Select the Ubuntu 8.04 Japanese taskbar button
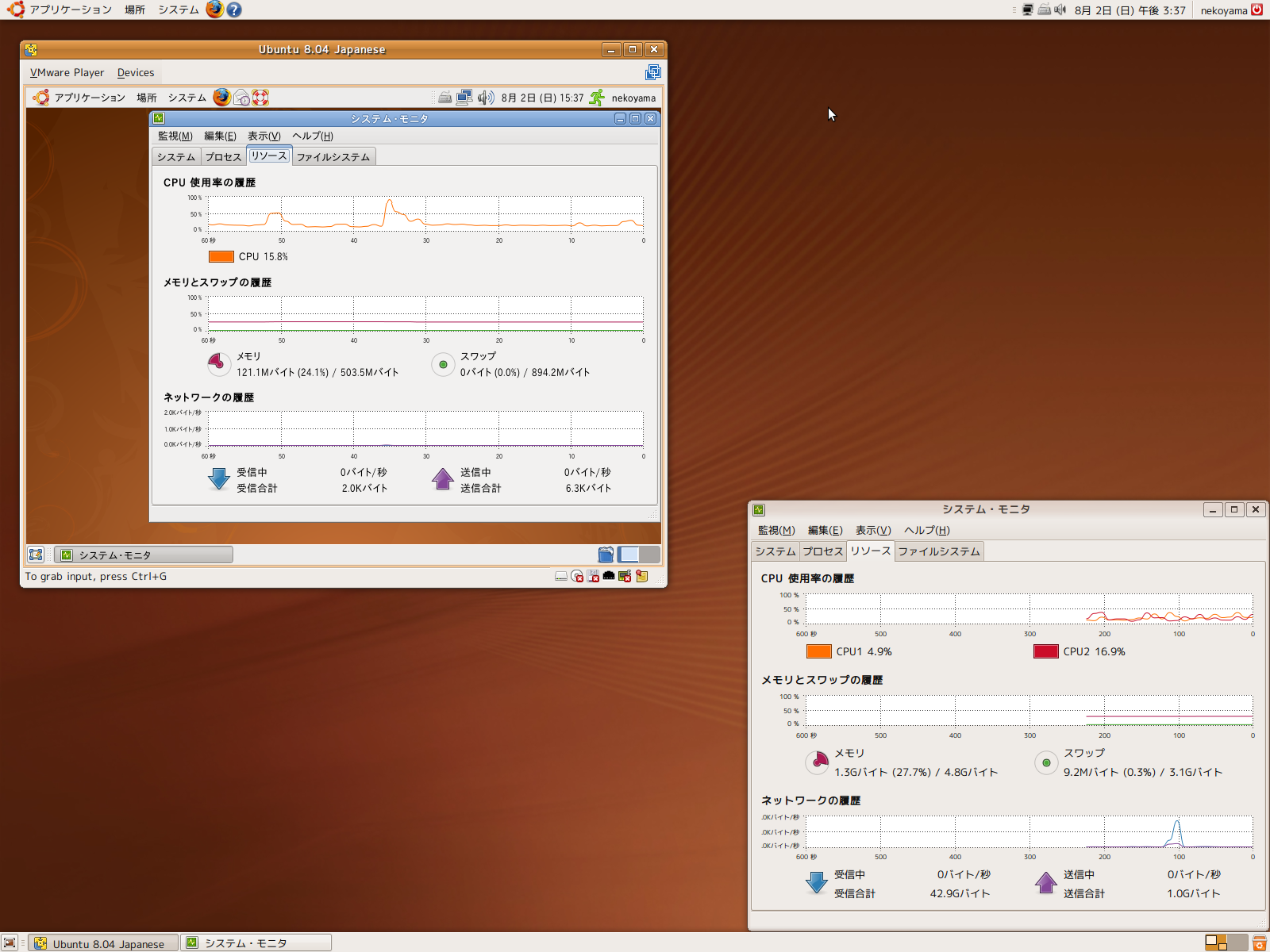This screenshot has width=1270, height=952. 103,942
